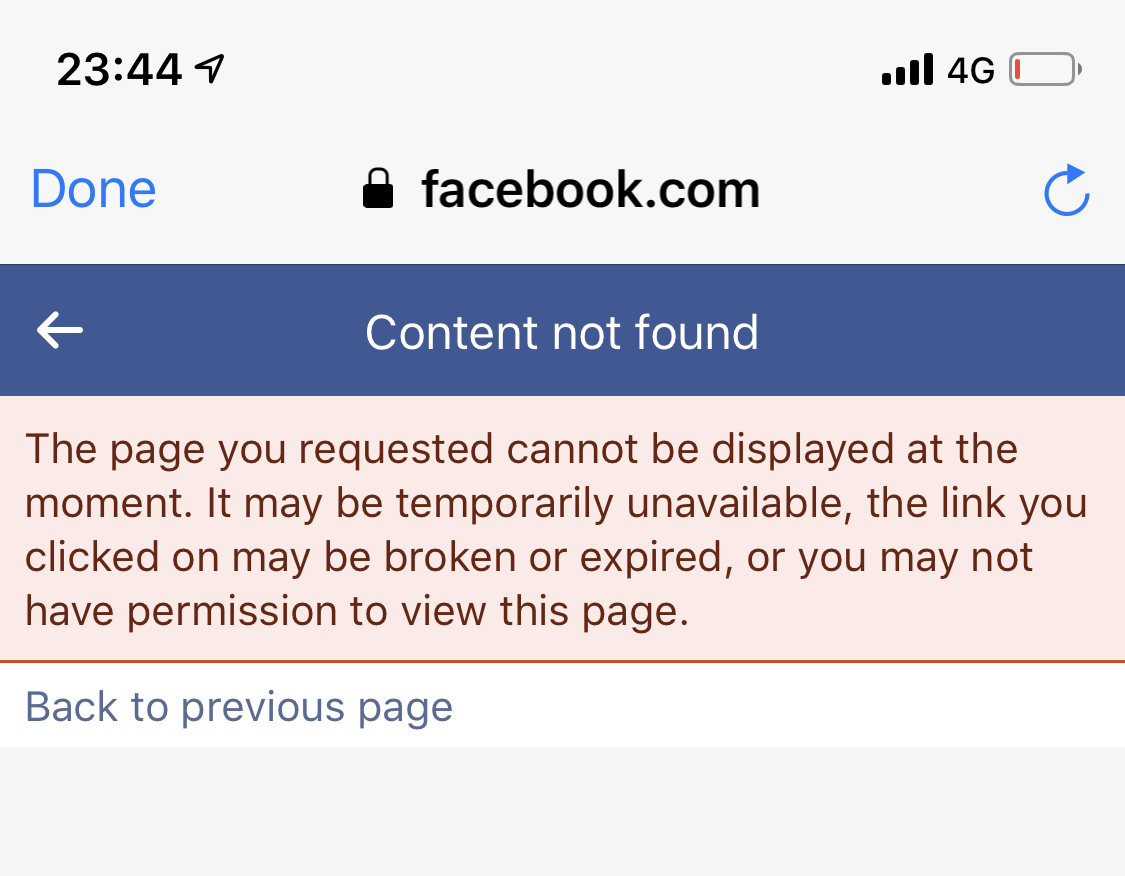Image resolution: width=1125 pixels, height=876 pixels.
Task: Tap the location services arrow icon
Action: click(x=209, y=68)
